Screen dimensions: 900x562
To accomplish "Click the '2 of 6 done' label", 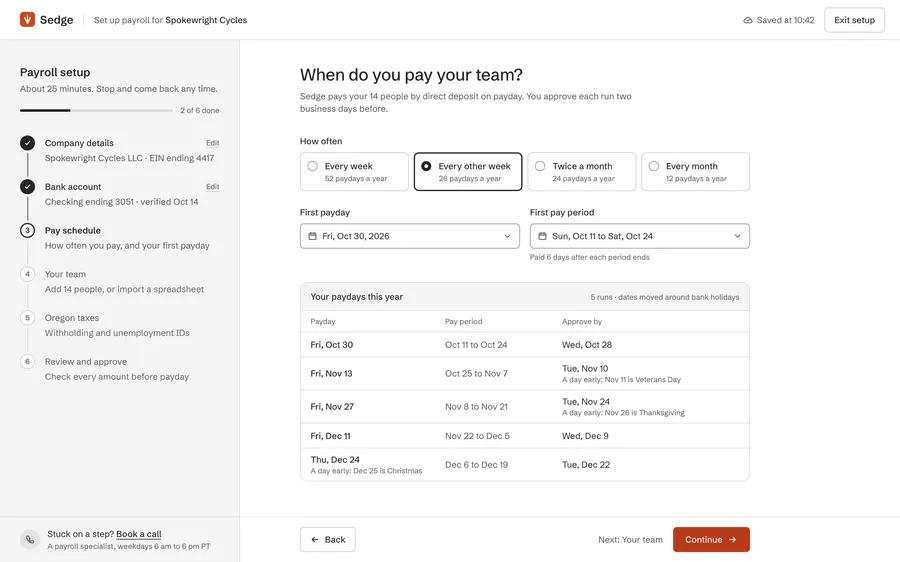I will point(200,110).
